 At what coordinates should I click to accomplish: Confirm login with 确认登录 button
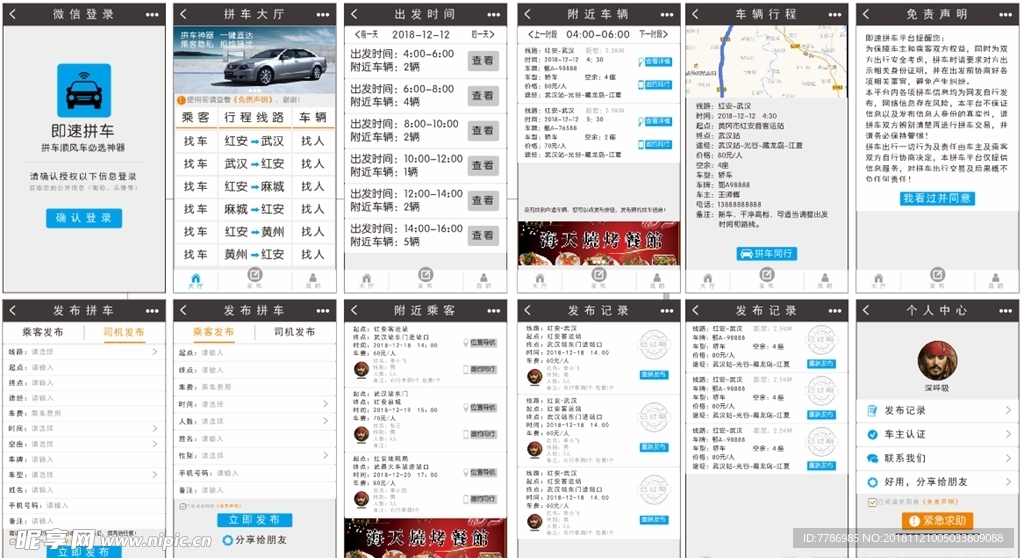pyautogui.click(x=84, y=218)
